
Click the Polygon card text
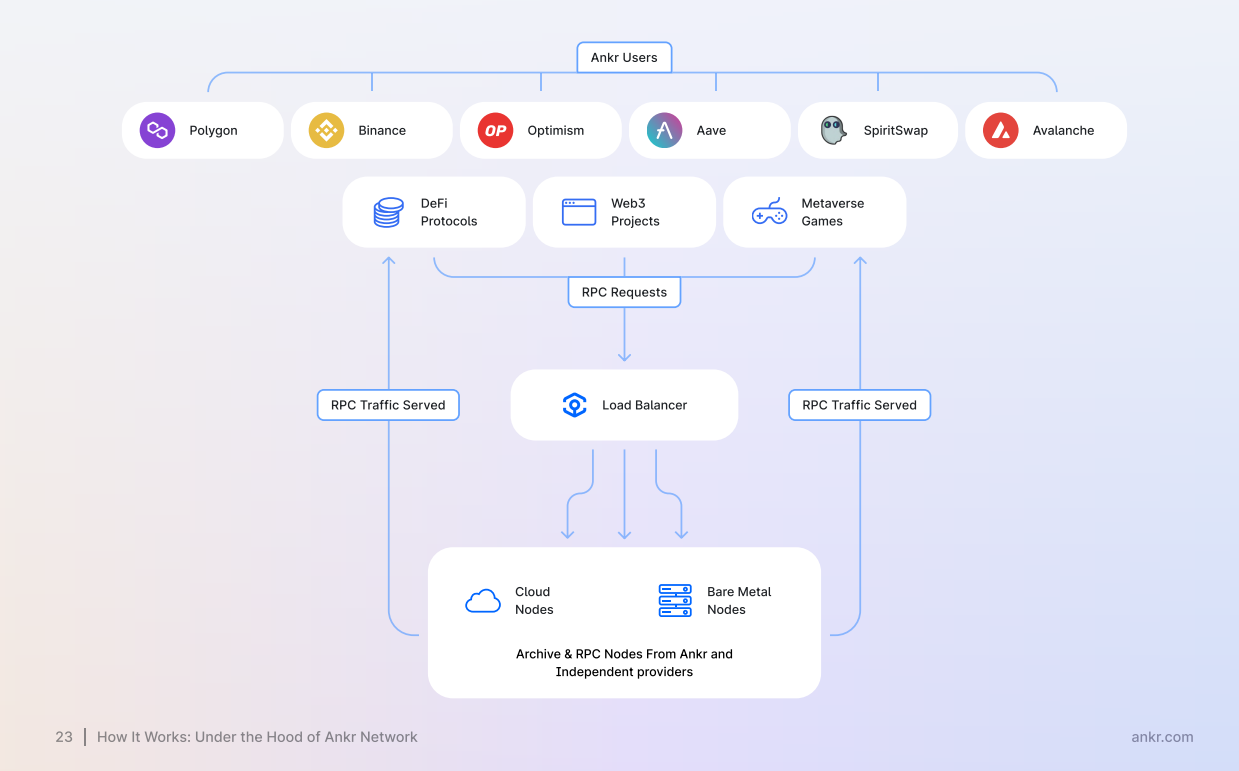tap(213, 131)
